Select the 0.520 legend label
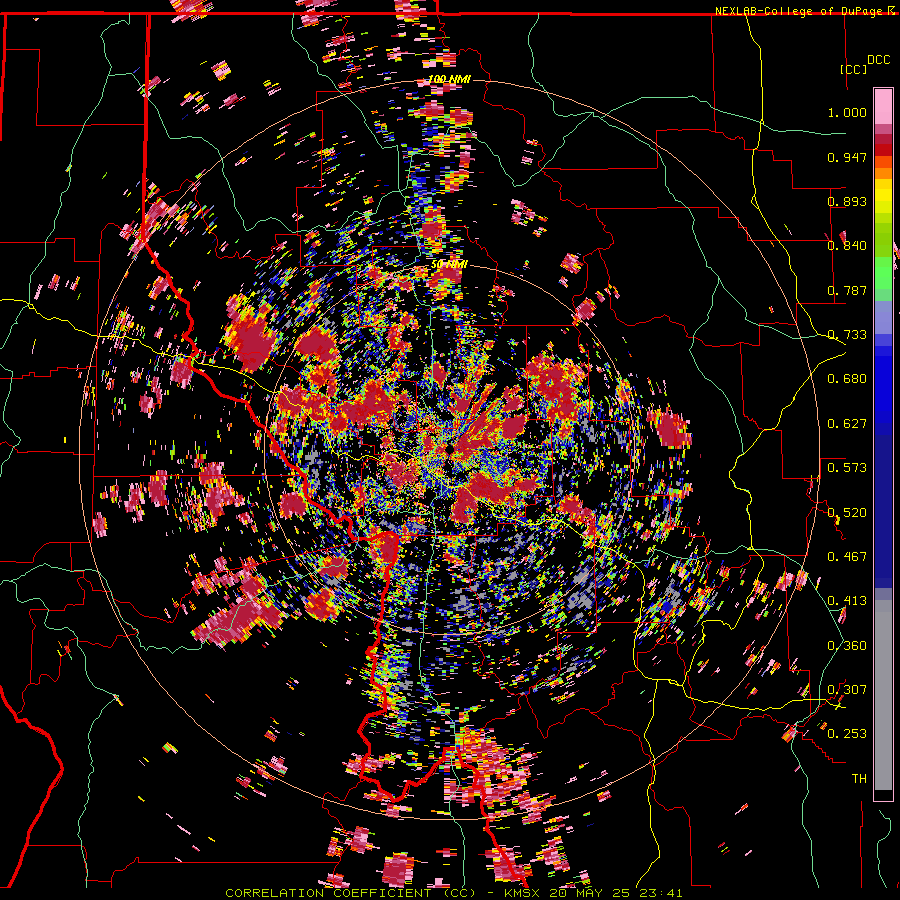This screenshot has height=900, width=900. tap(847, 513)
